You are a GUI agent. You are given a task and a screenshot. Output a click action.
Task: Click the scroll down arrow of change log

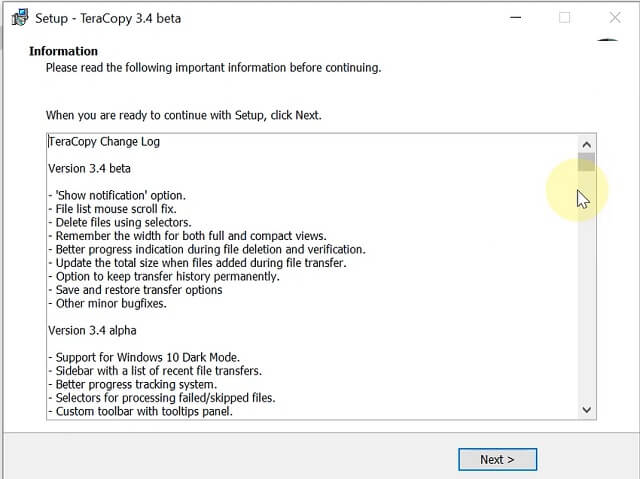(587, 410)
